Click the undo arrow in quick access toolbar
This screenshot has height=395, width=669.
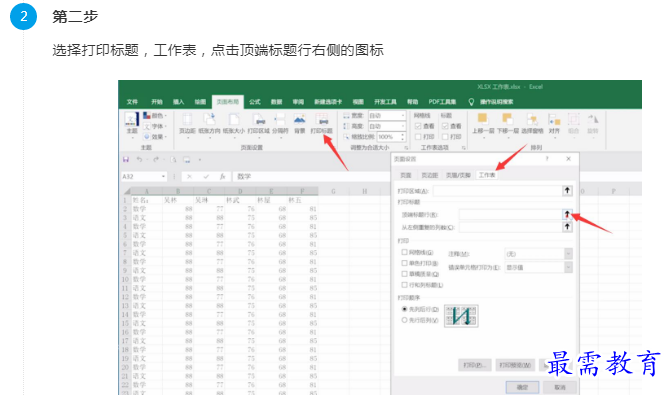139,159
